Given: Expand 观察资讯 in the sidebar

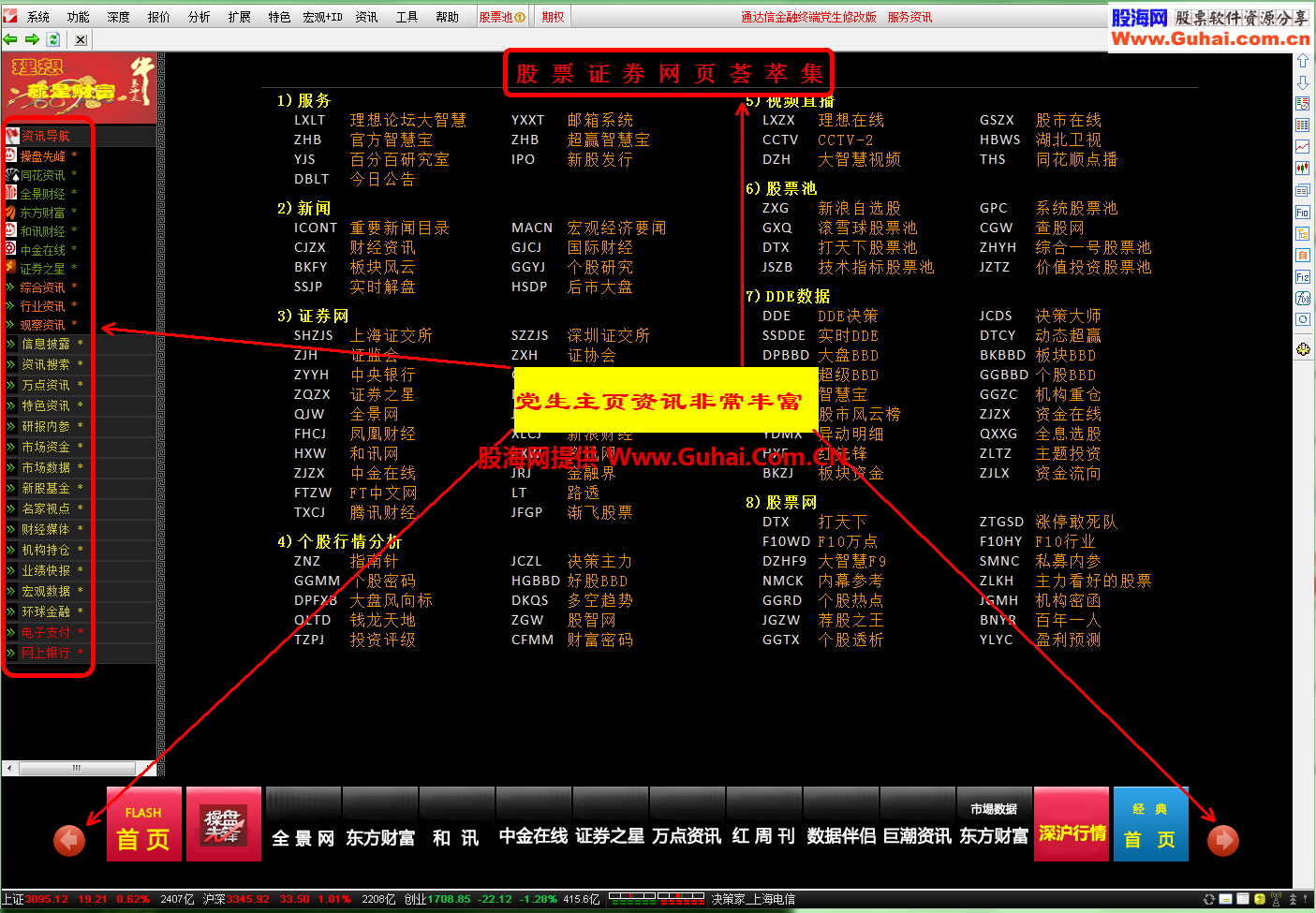Looking at the screenshot, I should (x=43, y=325).
